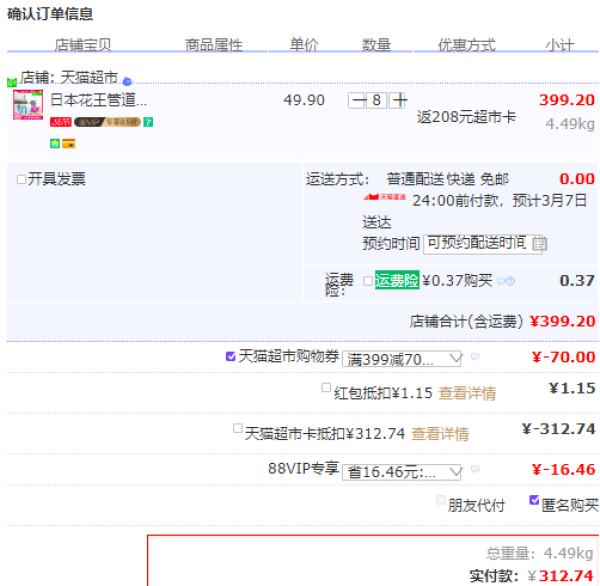
Task: Click the 优惠方式 column header
Action: coord(467,45)
